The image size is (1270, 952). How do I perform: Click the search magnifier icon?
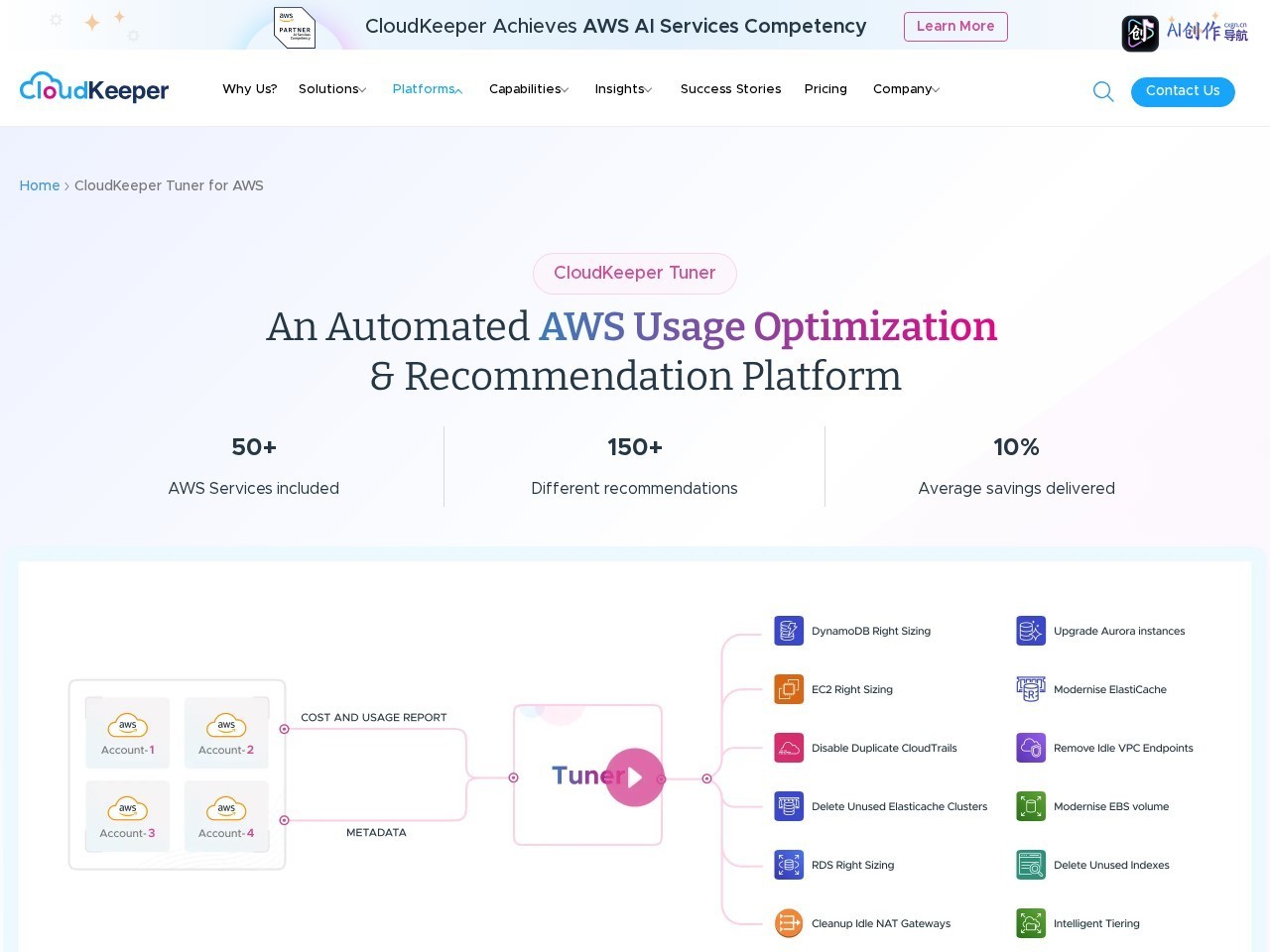pyautogui.click(x=1103, y=91)
